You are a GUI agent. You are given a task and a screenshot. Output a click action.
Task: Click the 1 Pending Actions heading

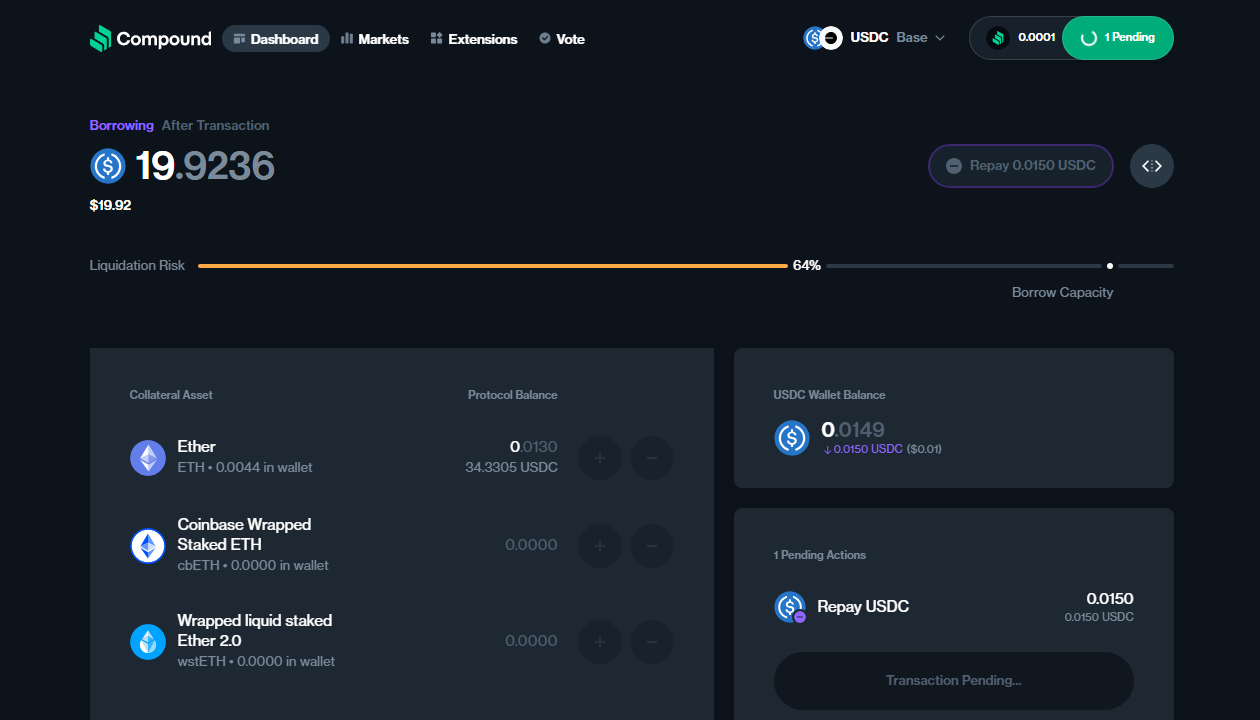[820, 555]
